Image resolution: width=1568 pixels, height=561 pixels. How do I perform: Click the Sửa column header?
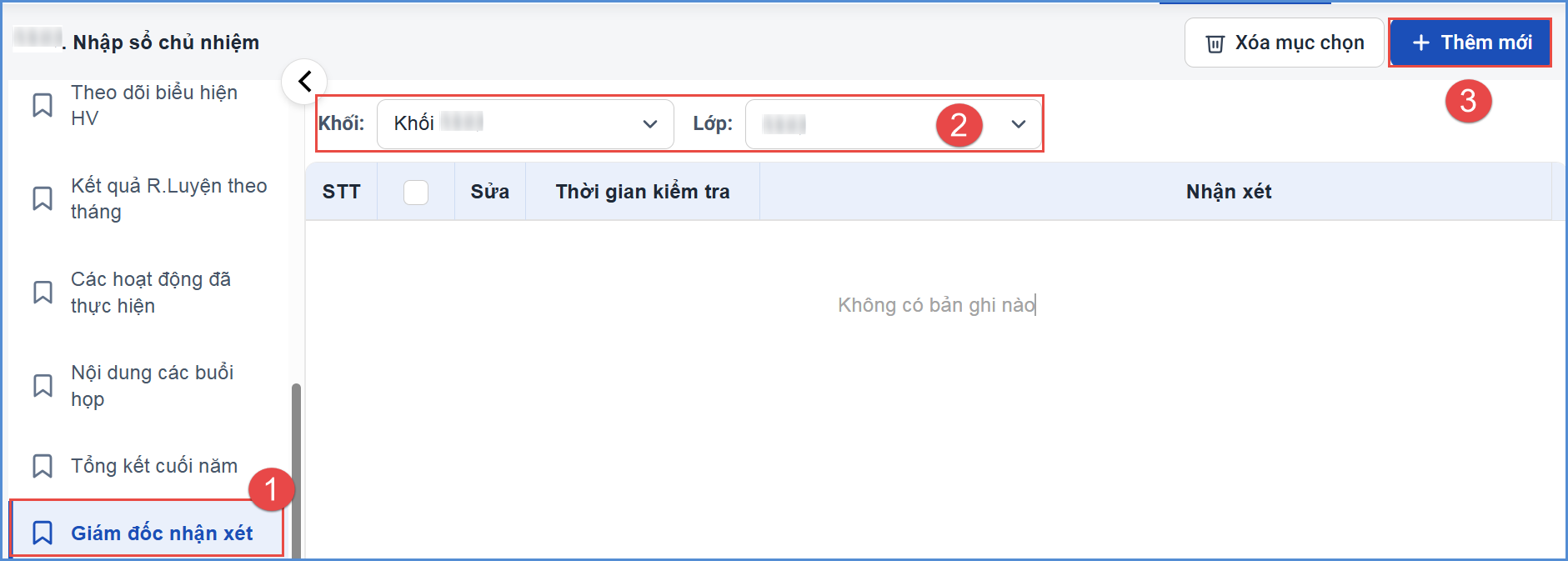point(490,192)
